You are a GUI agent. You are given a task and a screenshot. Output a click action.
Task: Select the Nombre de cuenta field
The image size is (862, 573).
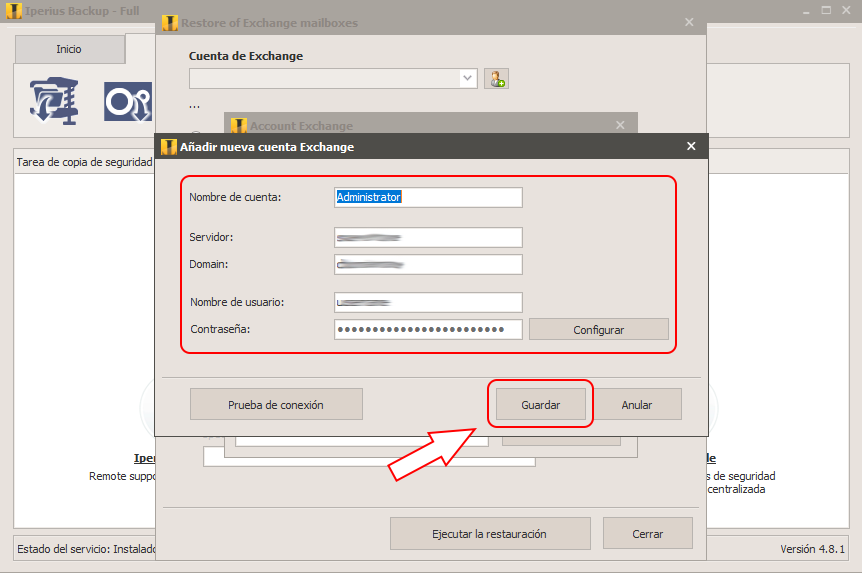point(428,197)
